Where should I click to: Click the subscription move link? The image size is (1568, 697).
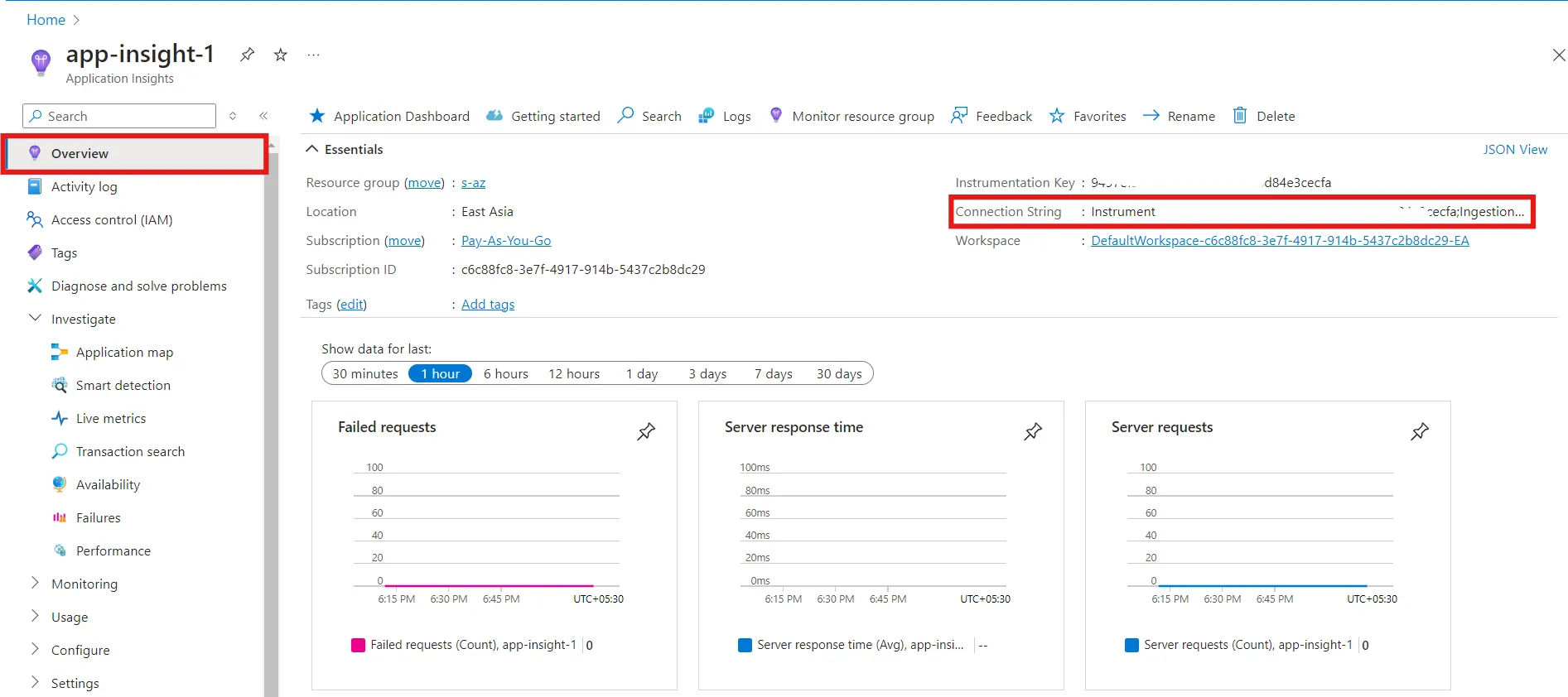point(404,241)
